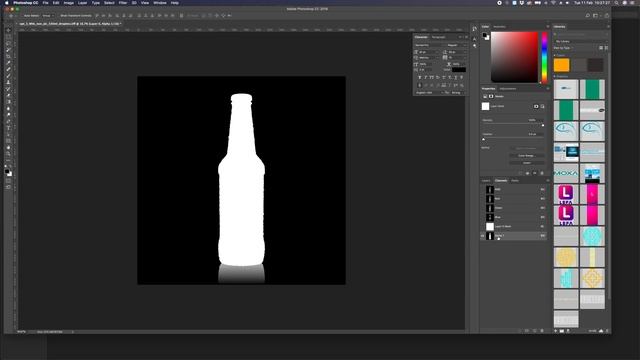Open the anti-aliasing dropdown in the Character panel
This screenshot has height=360, width=640.
pos(458,93)
